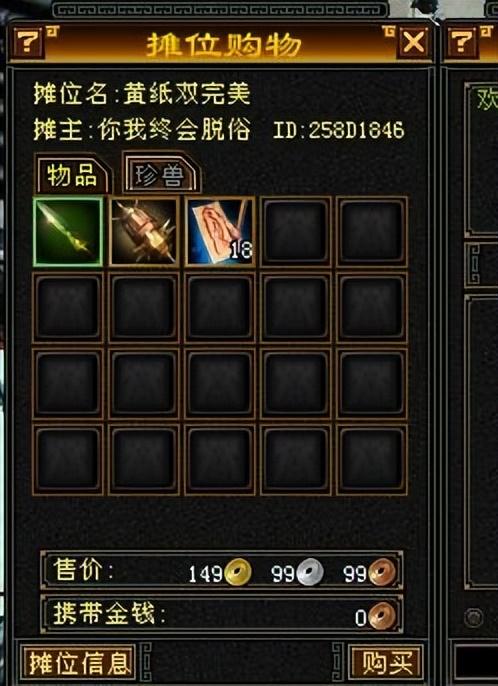Select first empty slot in second row
Screen dimensions: 498x686
(x=68, y=307)
